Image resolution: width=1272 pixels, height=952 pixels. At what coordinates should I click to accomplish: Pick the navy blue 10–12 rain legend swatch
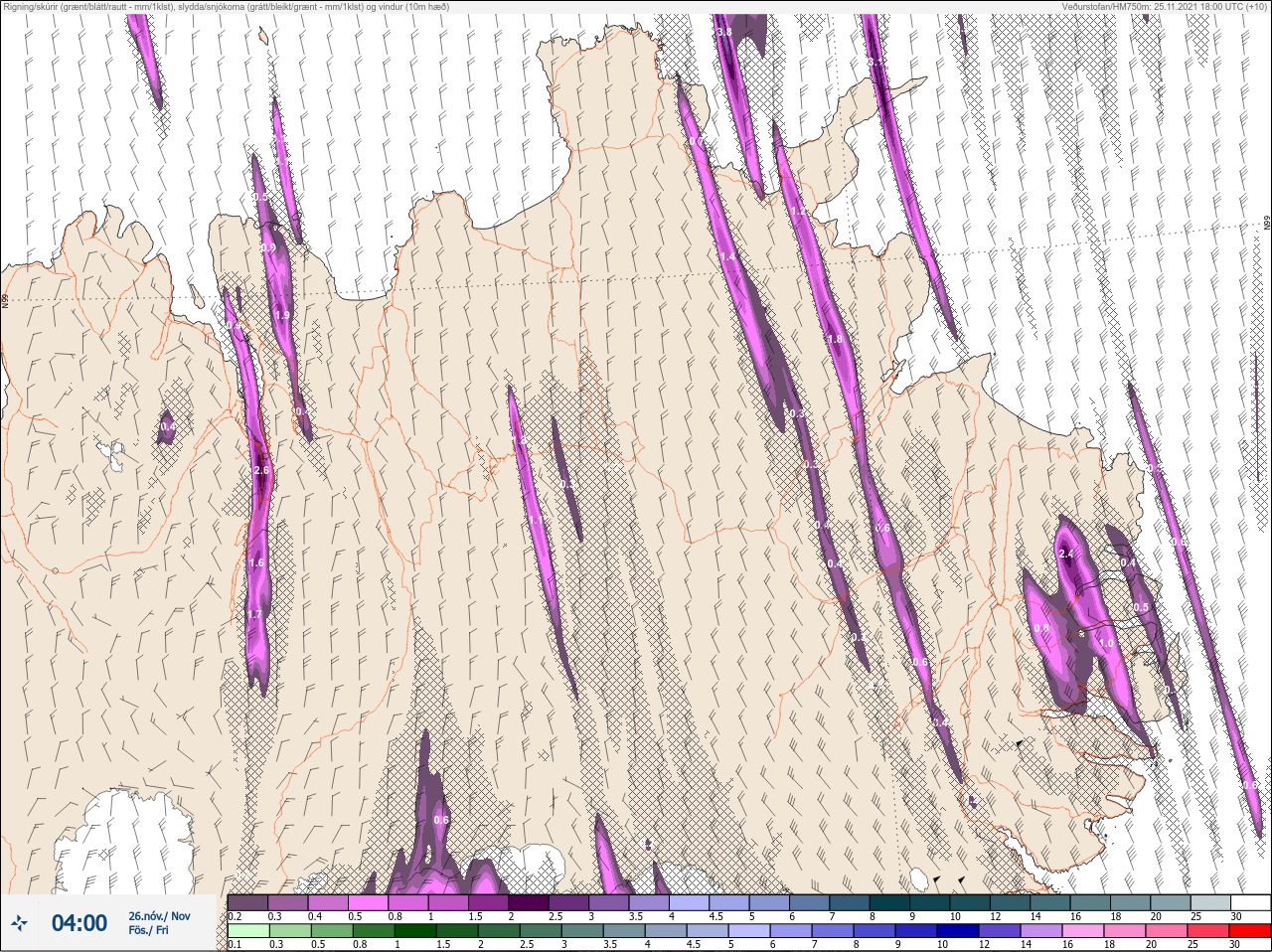(x=959, y=930)
